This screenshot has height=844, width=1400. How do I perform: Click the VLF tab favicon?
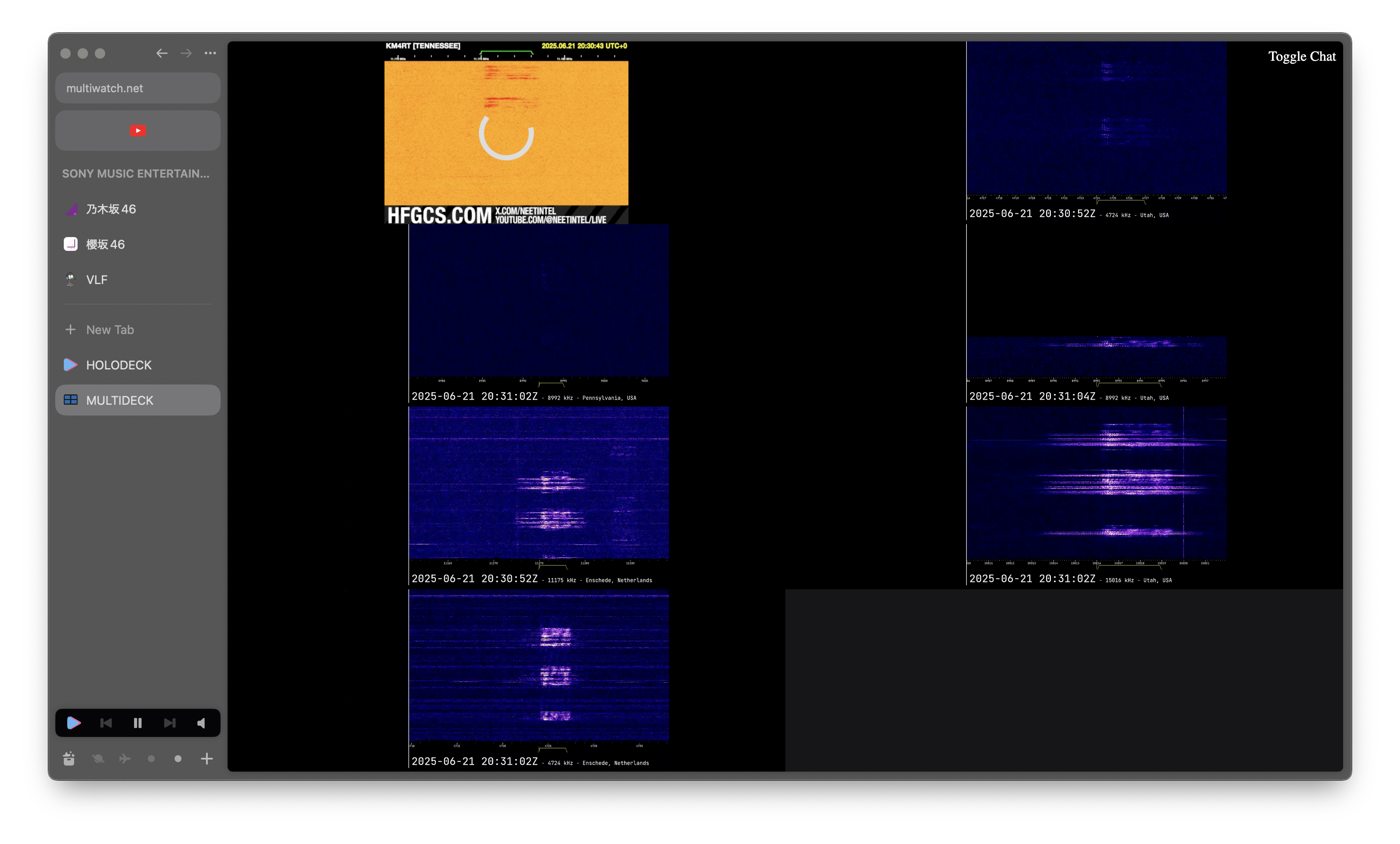point(70,280)
